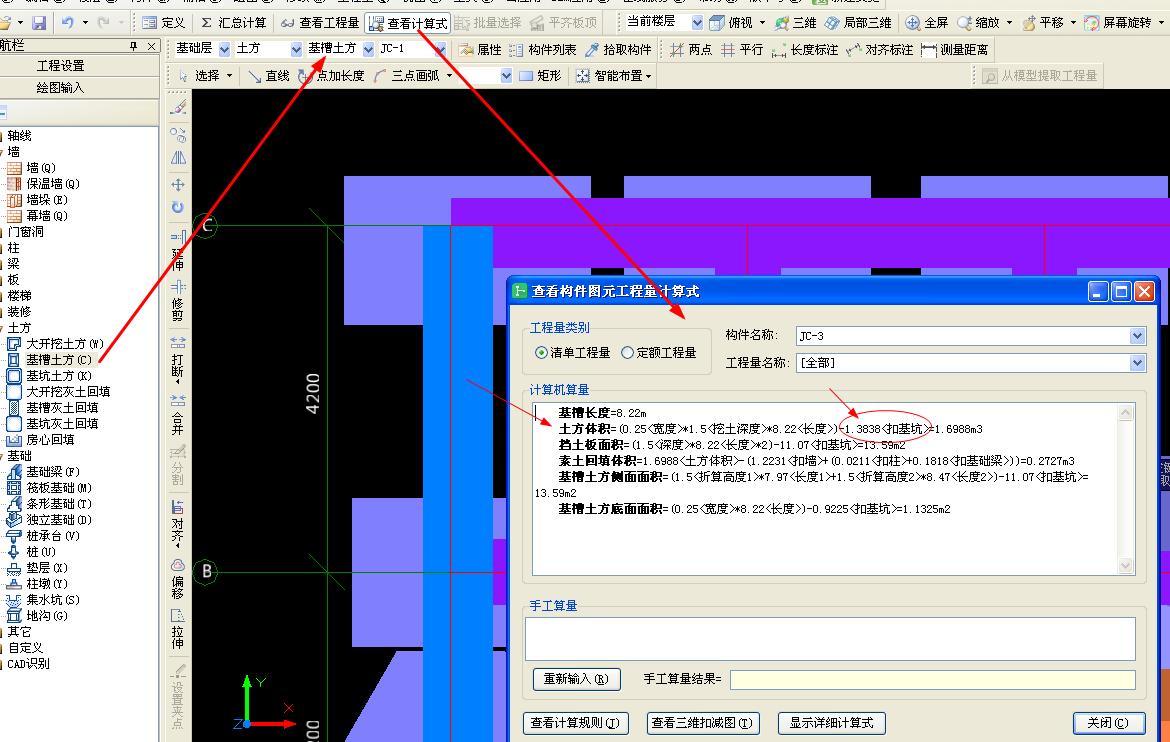Open the 土方 category dropdown

(296, 49)
